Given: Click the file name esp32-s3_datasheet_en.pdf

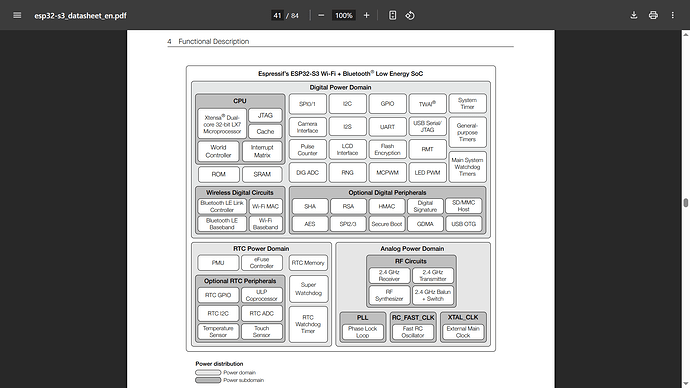Looking at the screenshot, I should [x=80, y=15].
